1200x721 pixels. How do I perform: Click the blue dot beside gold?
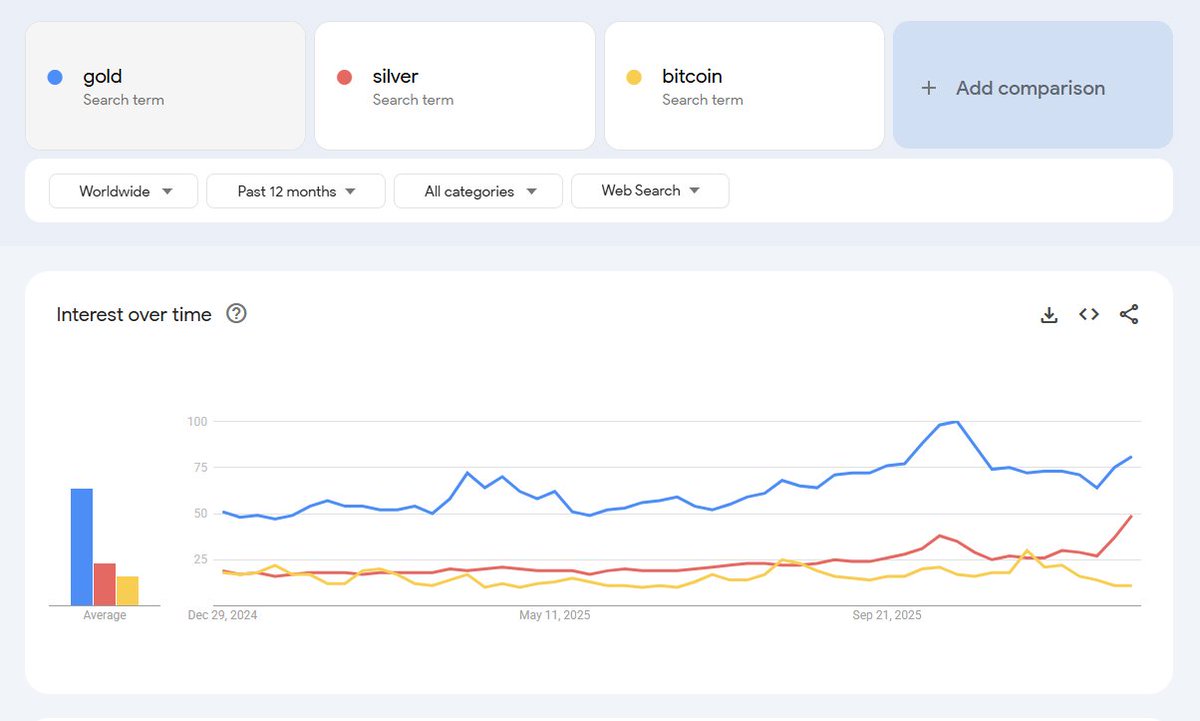point(55,77)
